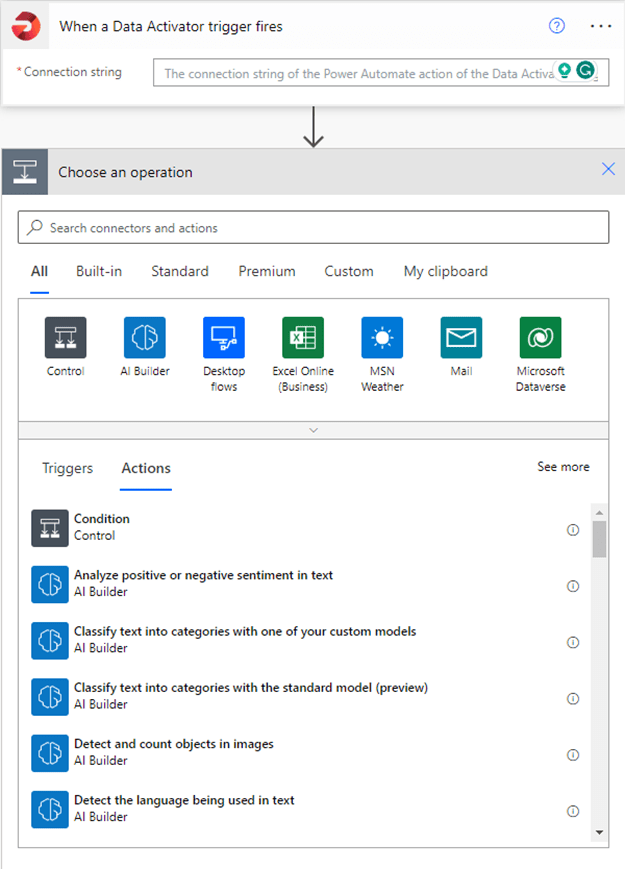Select the Microsoft Dataverse connector
This screenshot has height=869, width=625.
(540, 338)
